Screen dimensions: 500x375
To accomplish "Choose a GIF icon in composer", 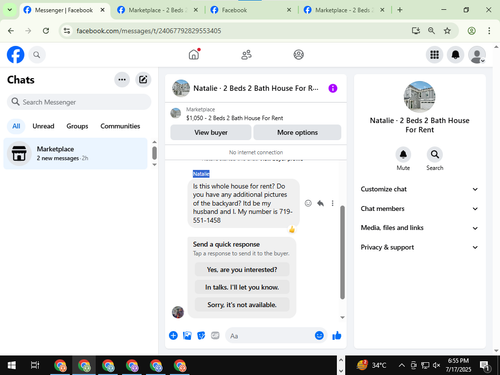I will (x=215, y=335).
